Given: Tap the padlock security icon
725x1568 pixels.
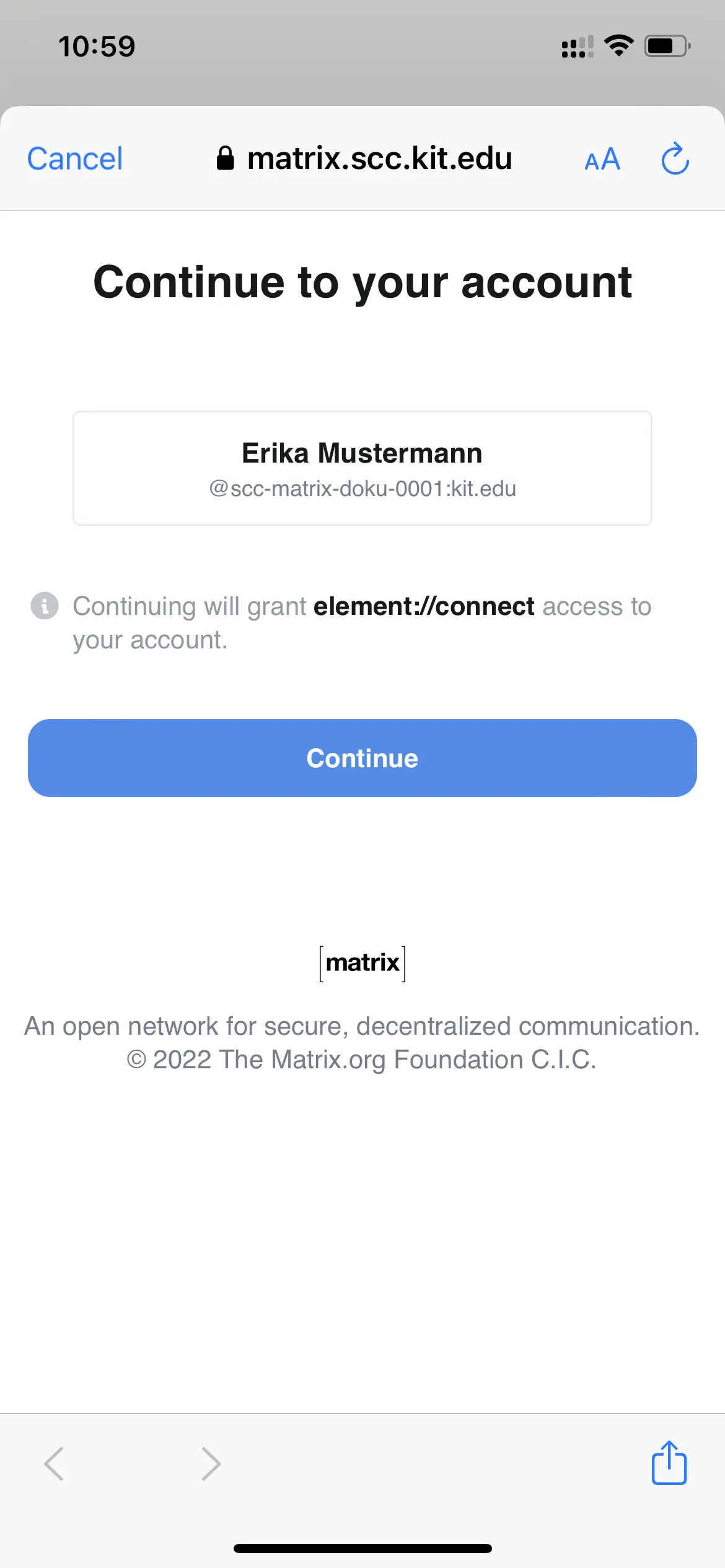Looking at the screenshot, I should [226, 159].
